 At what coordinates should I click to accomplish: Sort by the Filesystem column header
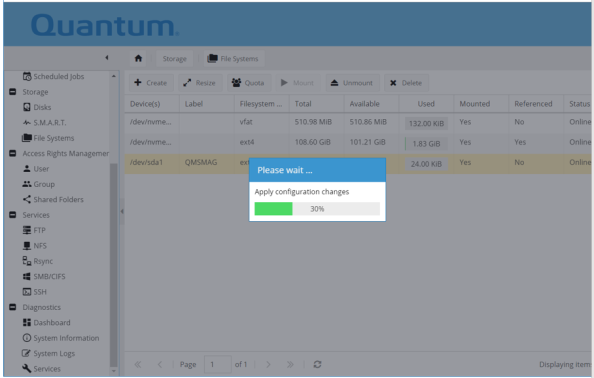click(261, 104)
